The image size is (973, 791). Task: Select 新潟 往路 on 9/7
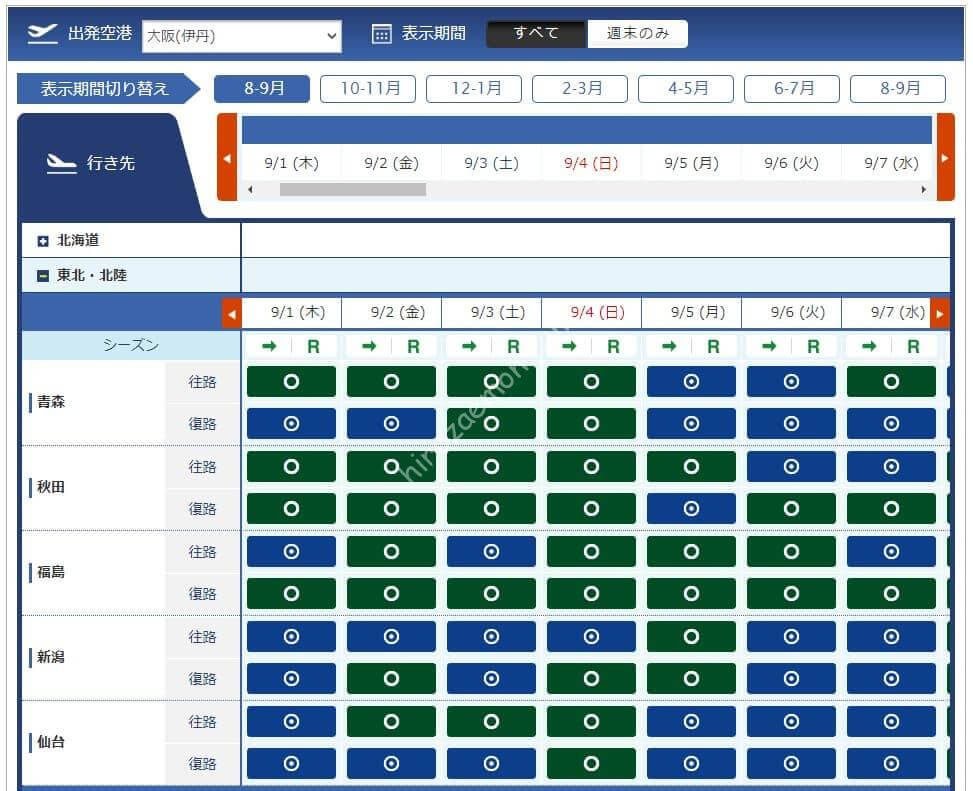pyautogui.click(x=891, y=637)
